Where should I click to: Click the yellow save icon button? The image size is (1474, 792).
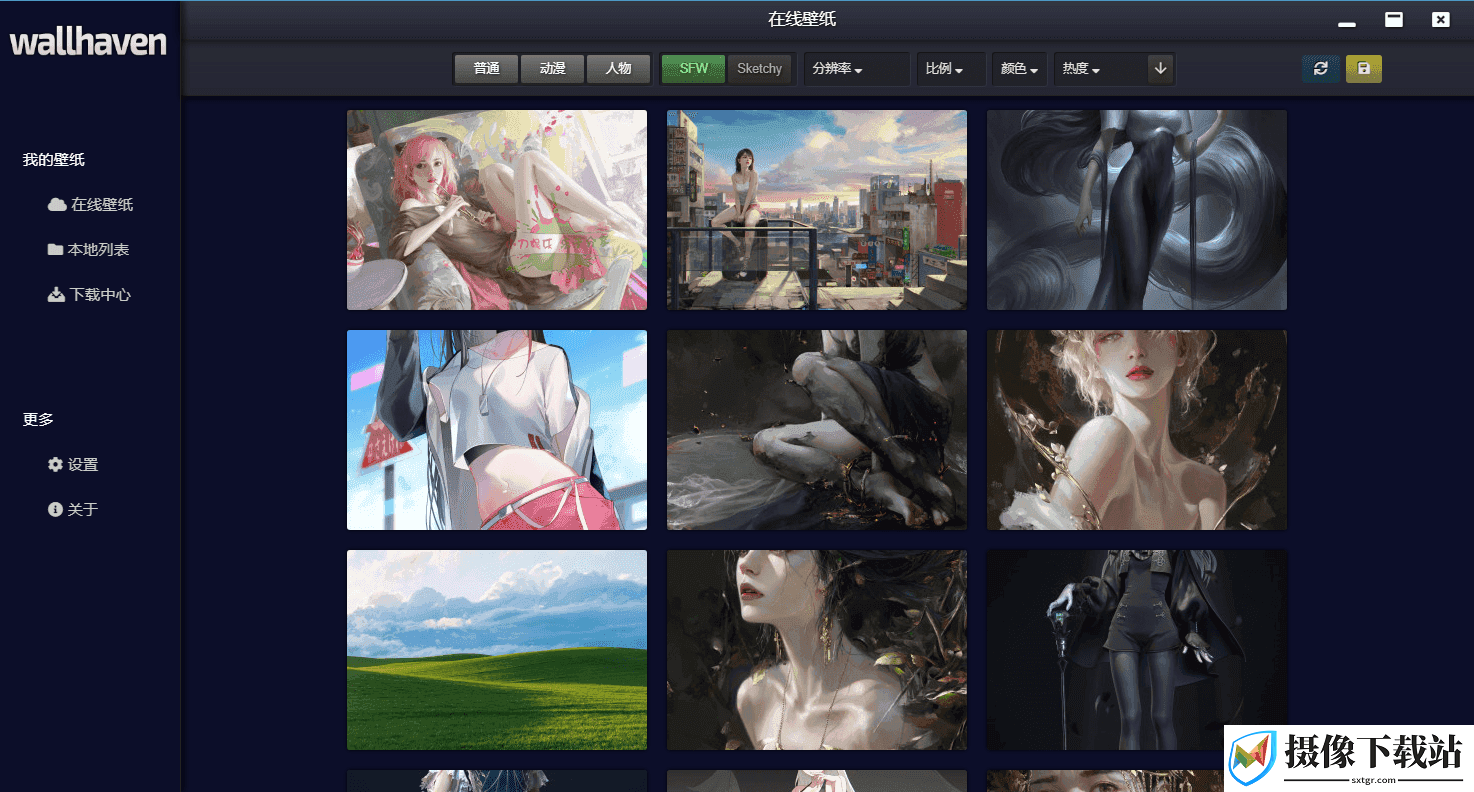pos(1364,68)
